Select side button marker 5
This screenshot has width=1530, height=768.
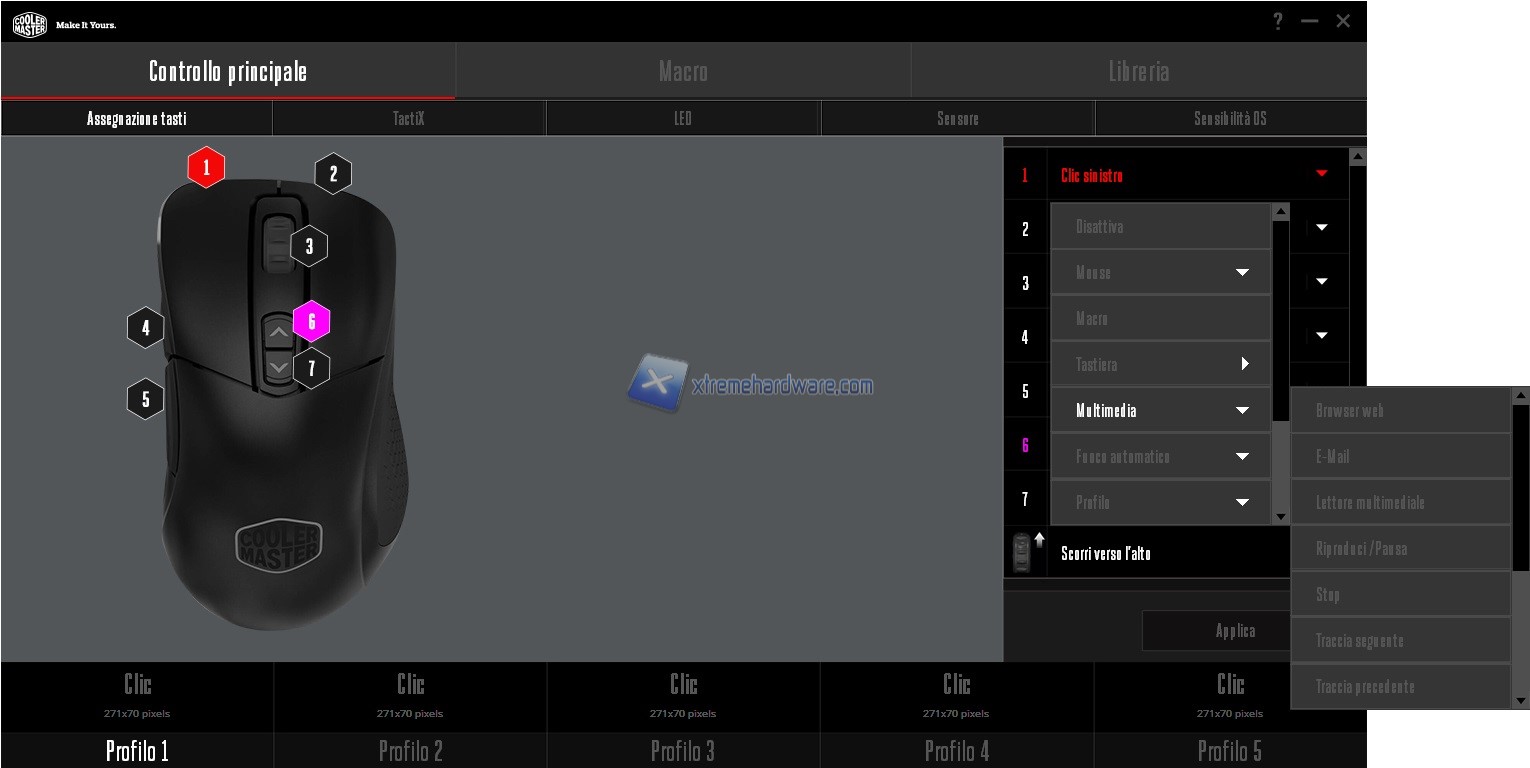point(145,399)
